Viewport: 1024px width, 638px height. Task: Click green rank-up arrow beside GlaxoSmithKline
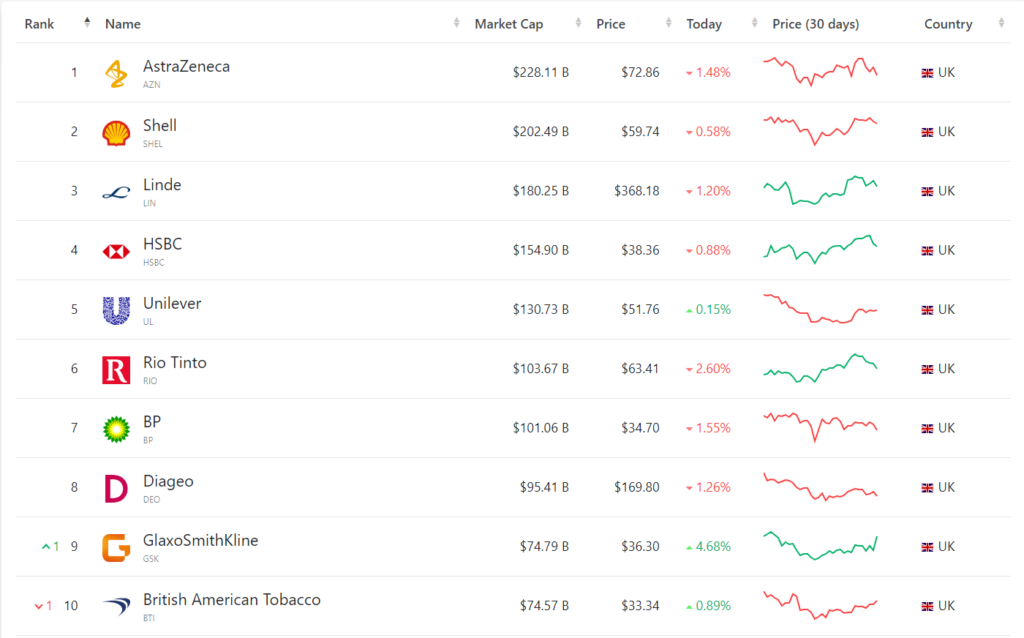pos(46,547)
